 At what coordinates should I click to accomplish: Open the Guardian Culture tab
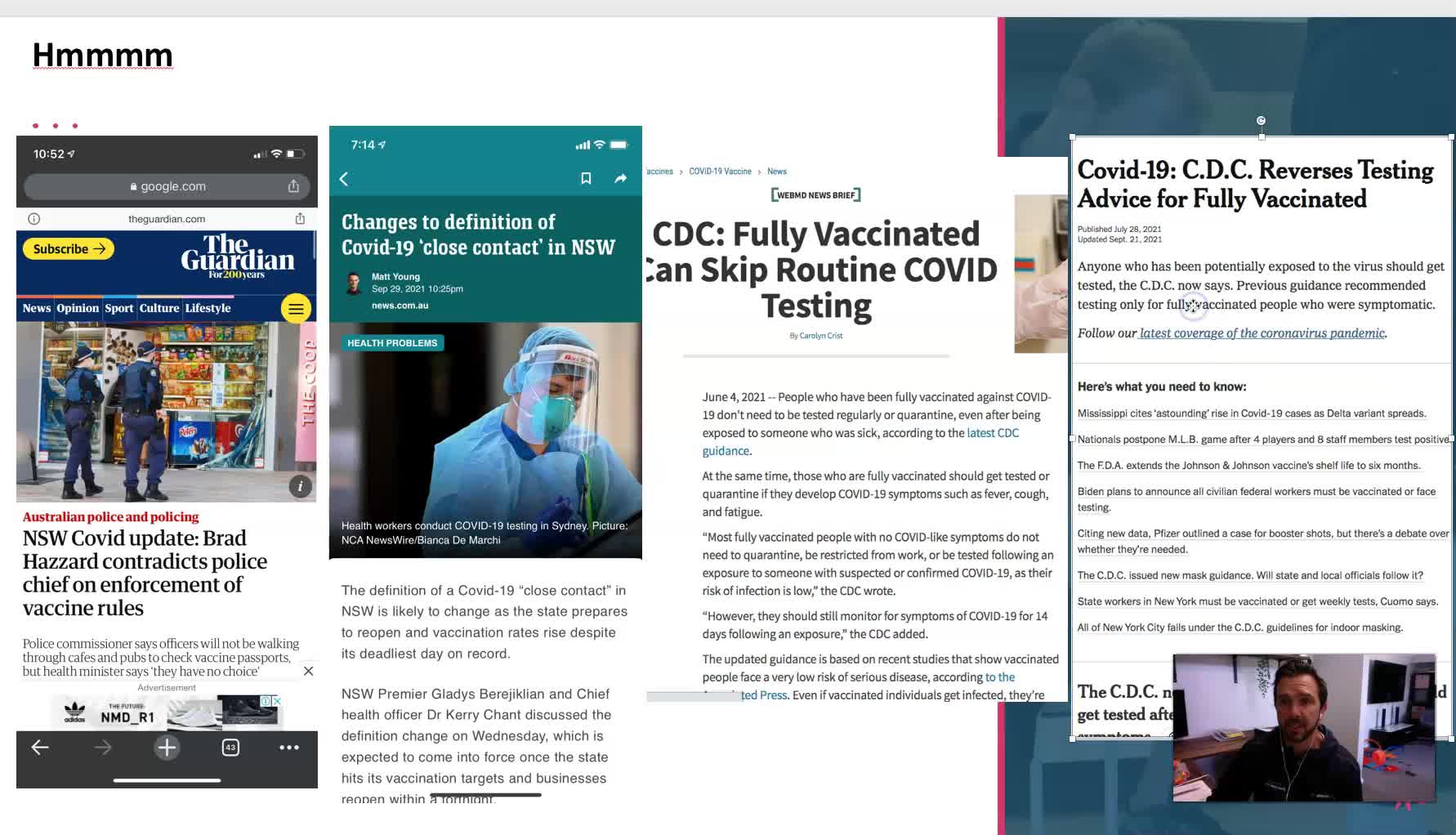click(159, 308)
